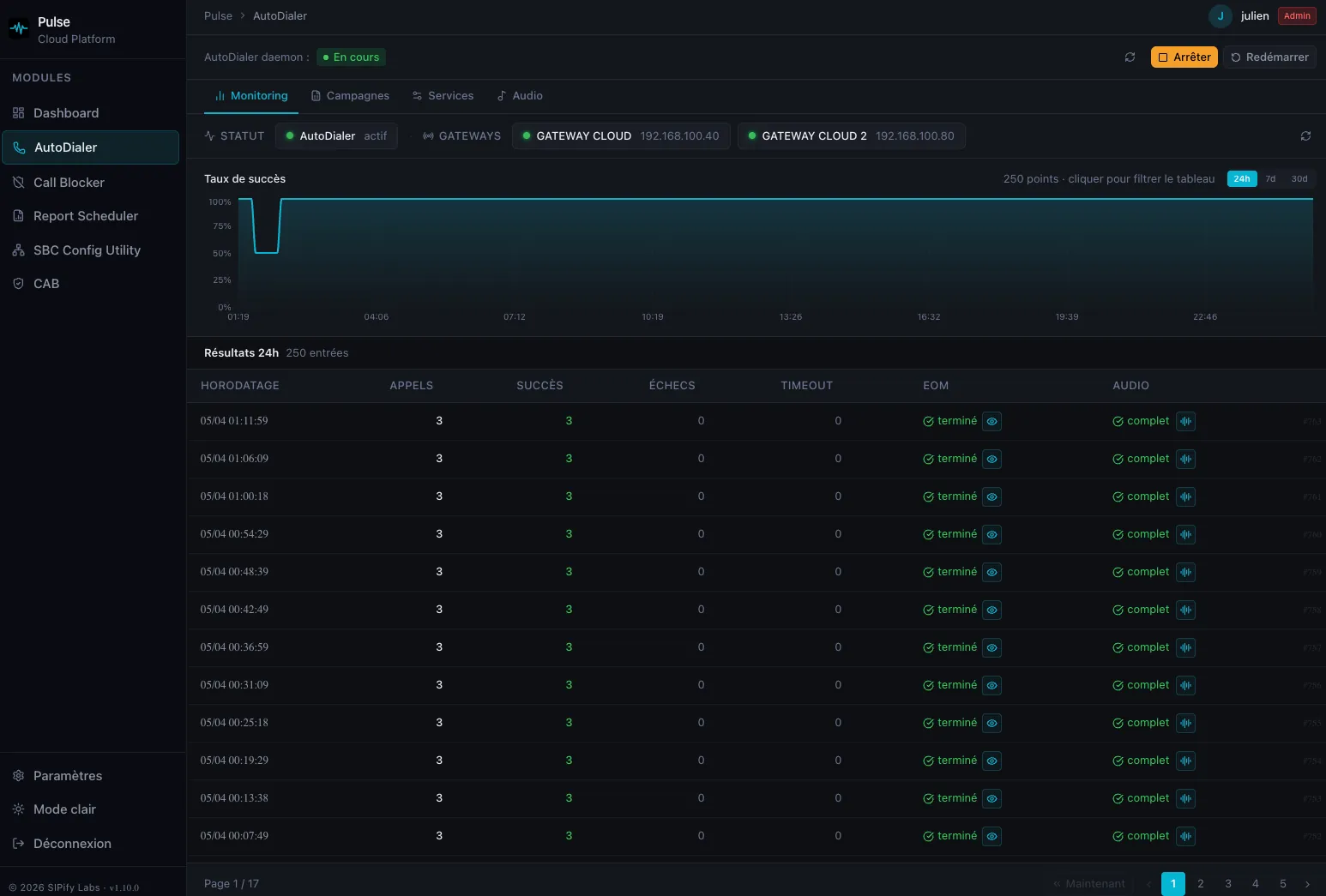This screenshot has height=896, width=1326.
Task: Click Déconnexion to log out
Action: pos(90,844)
